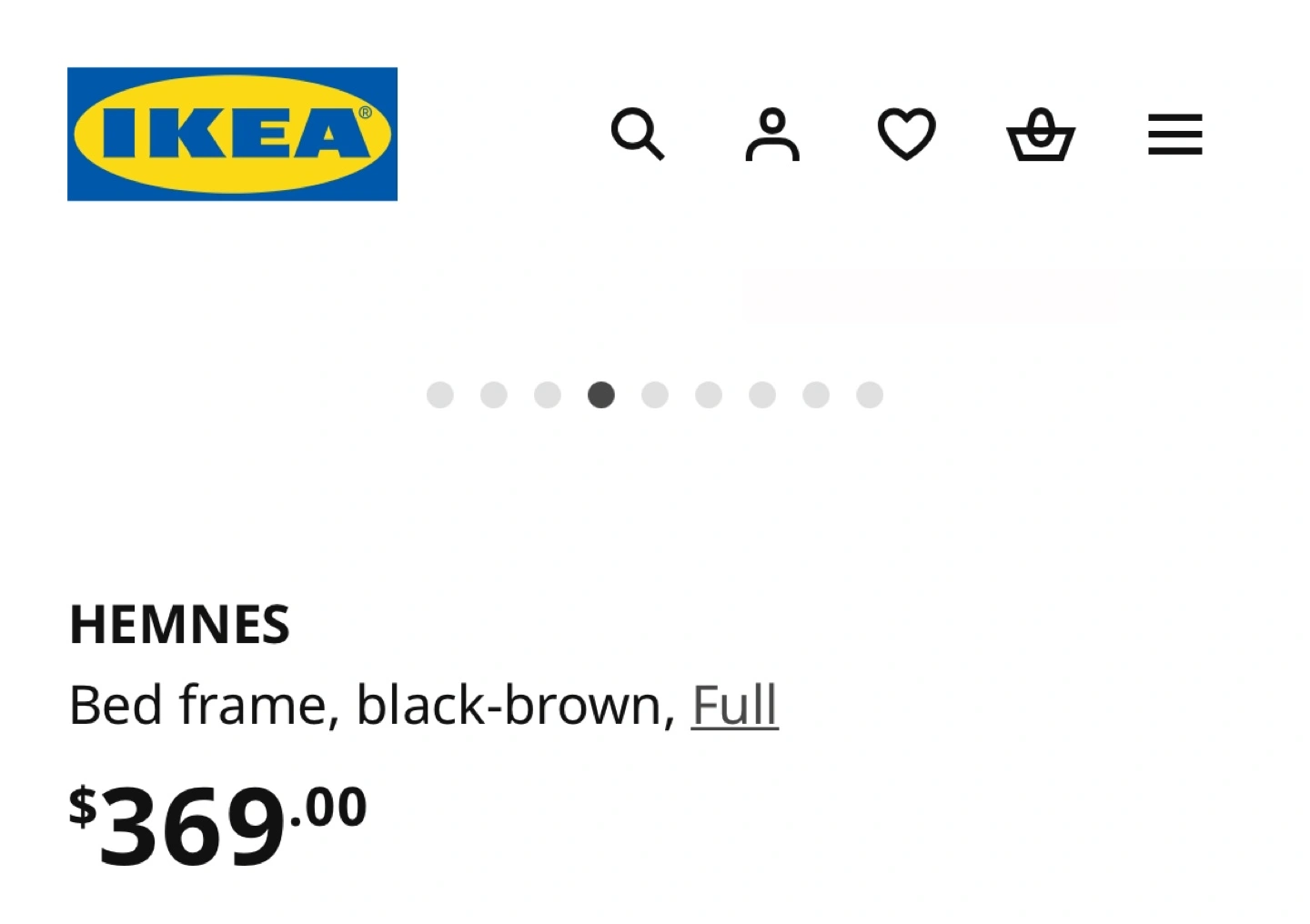Select the last image carousel dot
The image size is (1310, 924).
(870, 395)
